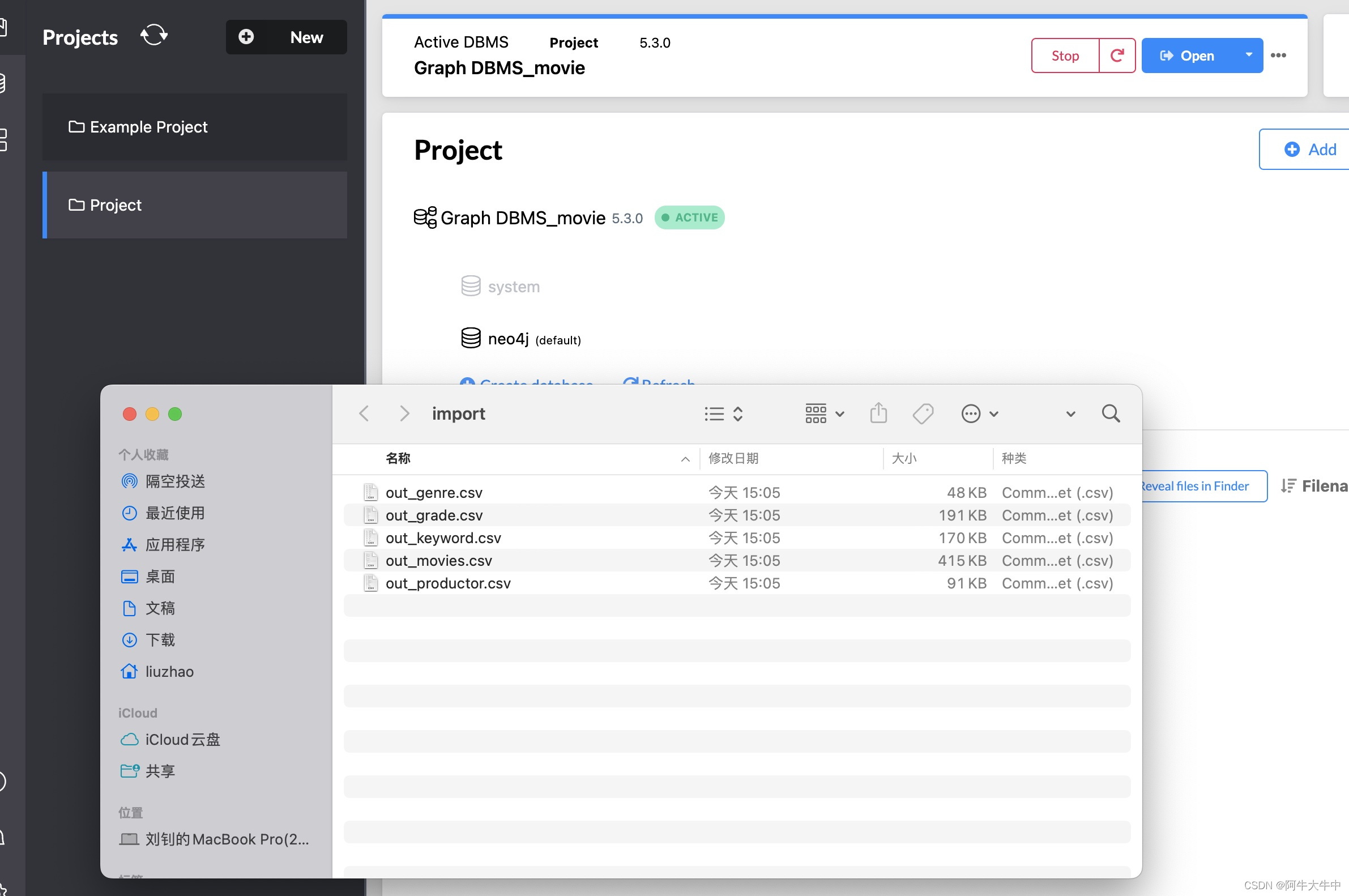
Task: Open the Open button dropdown arrow
Action: click(x=1248, y=56)
